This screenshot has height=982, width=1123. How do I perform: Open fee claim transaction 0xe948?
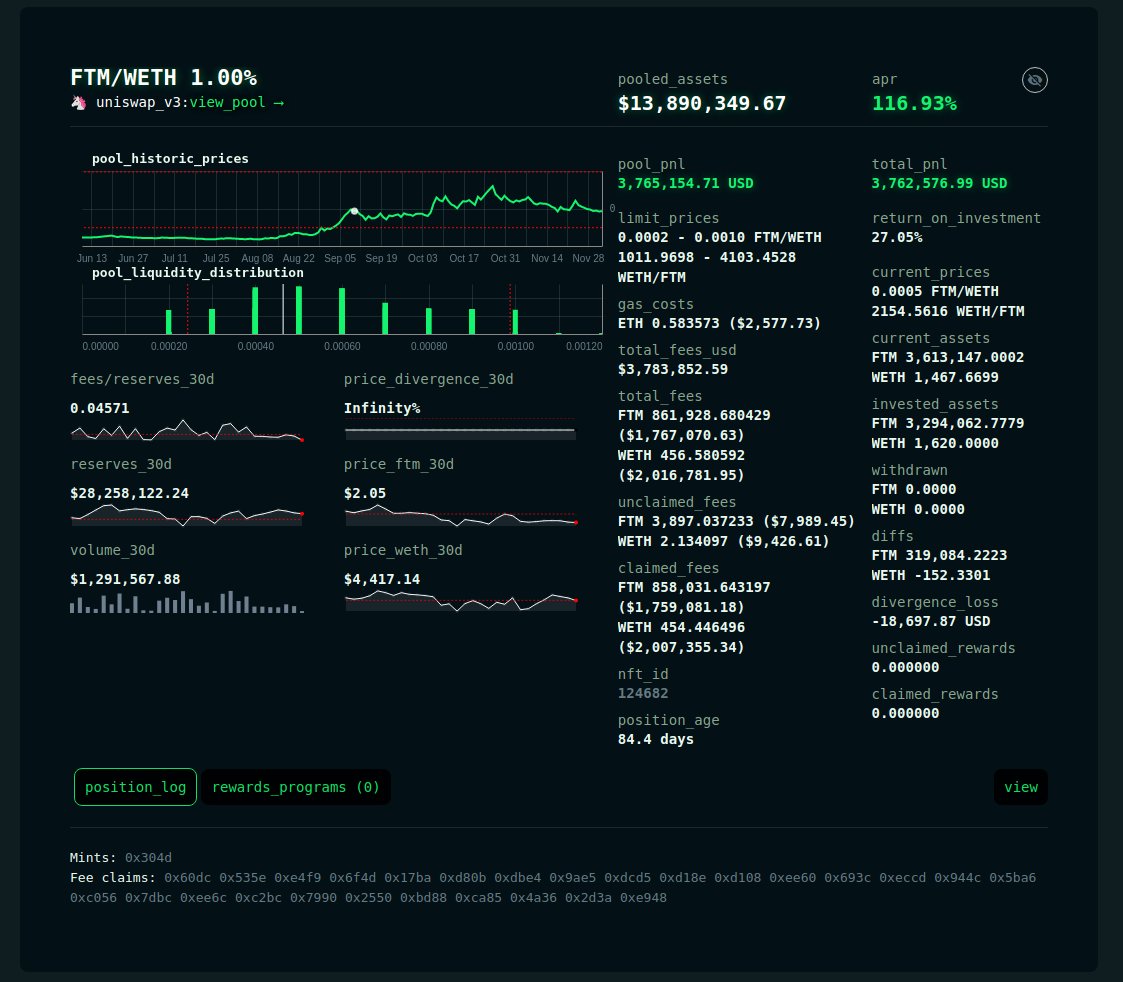click(x=643, y=897)
